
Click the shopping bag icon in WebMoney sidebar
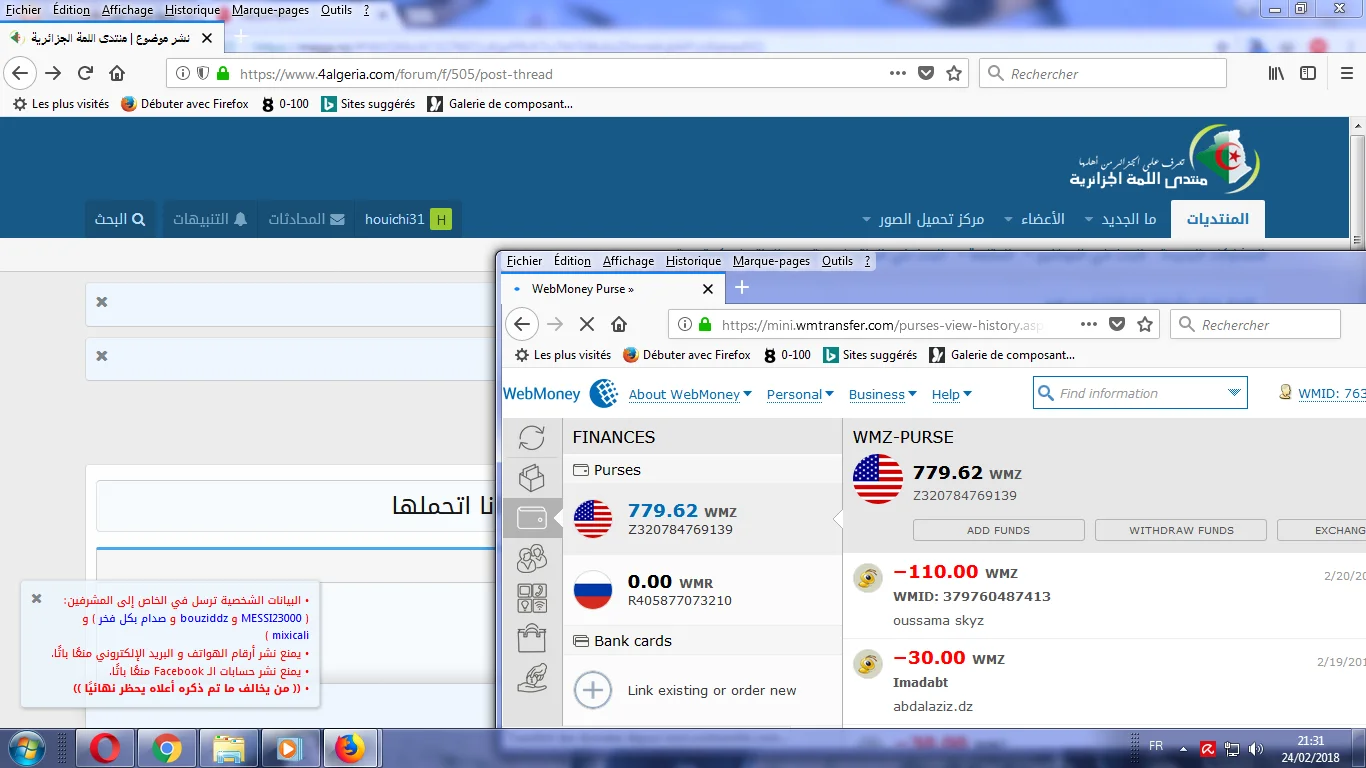tap(532, 638)
